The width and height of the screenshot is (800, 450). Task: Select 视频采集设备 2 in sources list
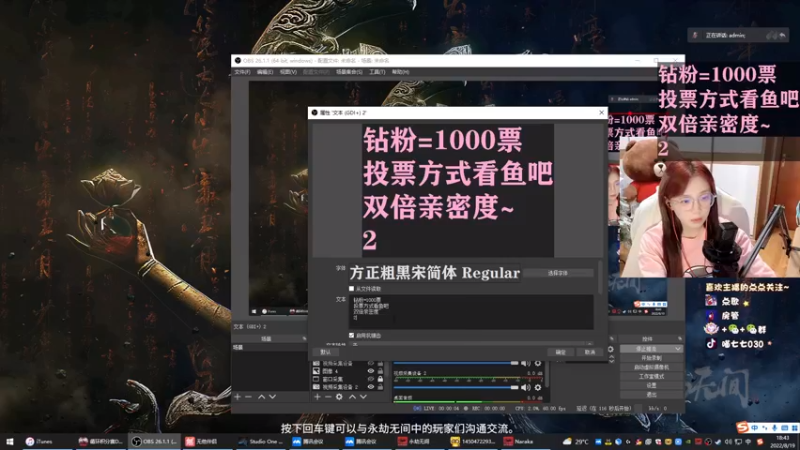click(349, 387)
